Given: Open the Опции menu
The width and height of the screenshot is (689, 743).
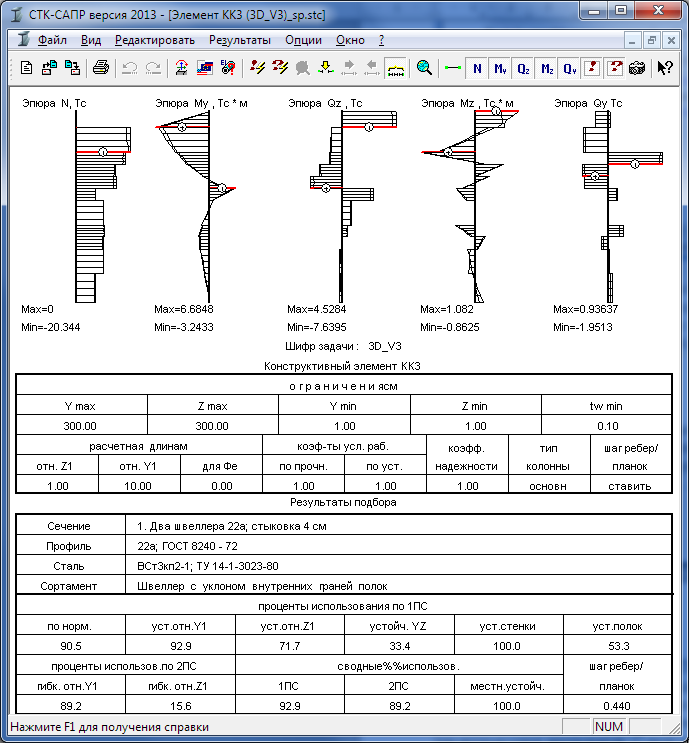Looking at the screenshot, I should pos(303,40).
